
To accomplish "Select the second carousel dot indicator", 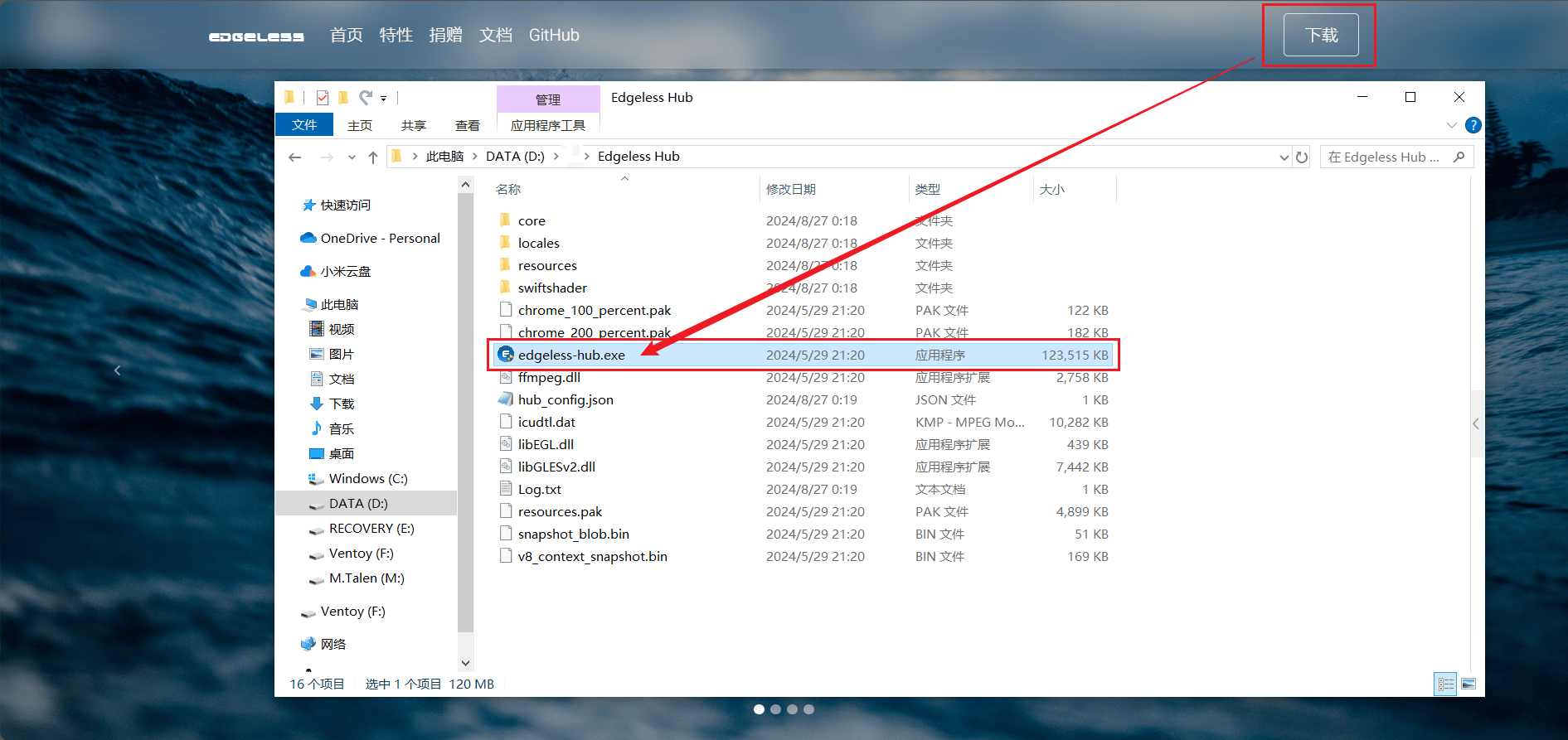I will pos(775,709).
